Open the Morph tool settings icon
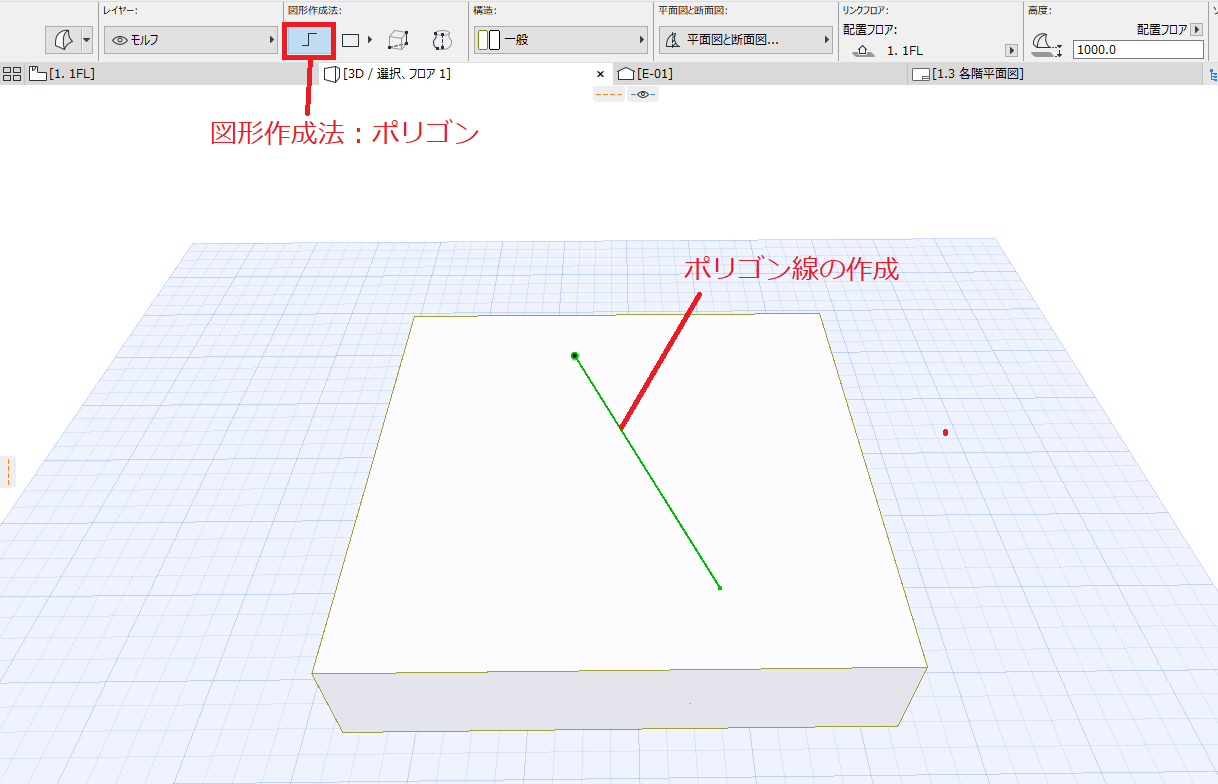 pos(62,40)
